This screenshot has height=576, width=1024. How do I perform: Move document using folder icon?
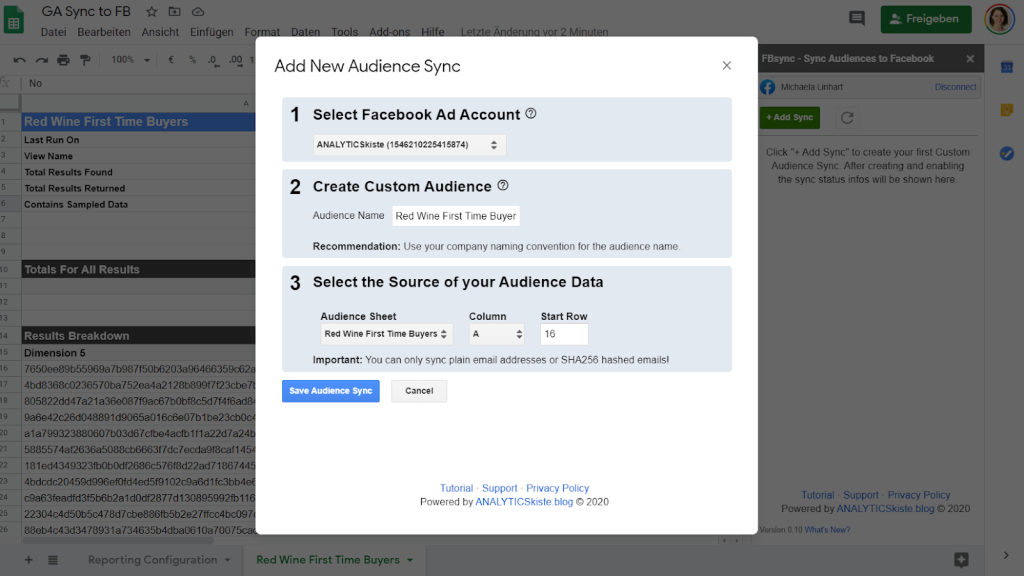click(174, 12)
